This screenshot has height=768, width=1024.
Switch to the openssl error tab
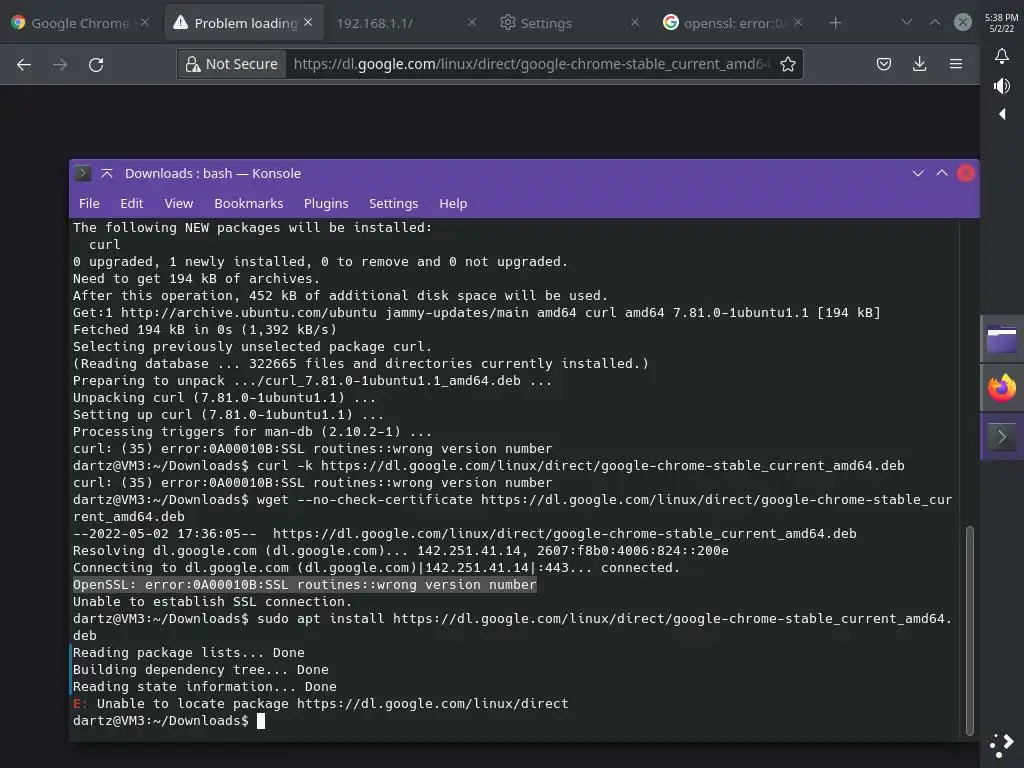731,23
